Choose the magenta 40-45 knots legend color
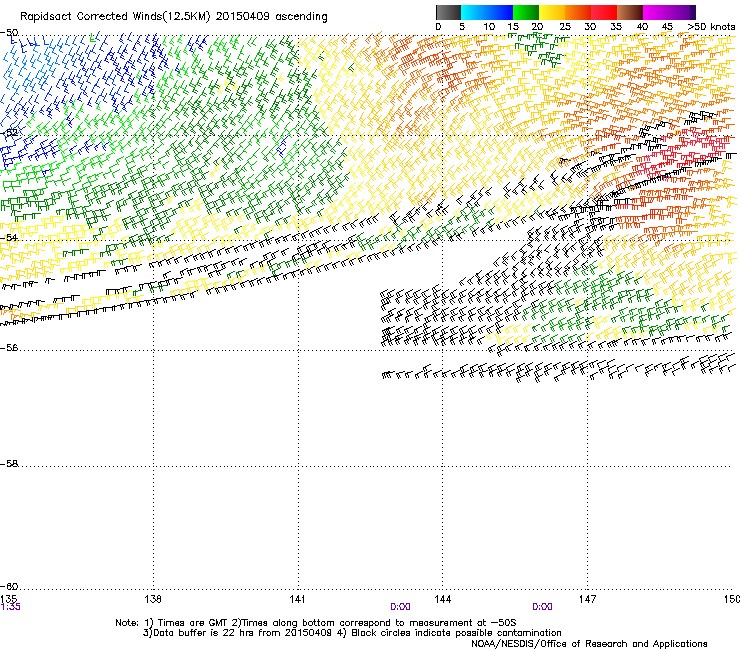This screenshot has width=740, height=650. coord(656,12)
